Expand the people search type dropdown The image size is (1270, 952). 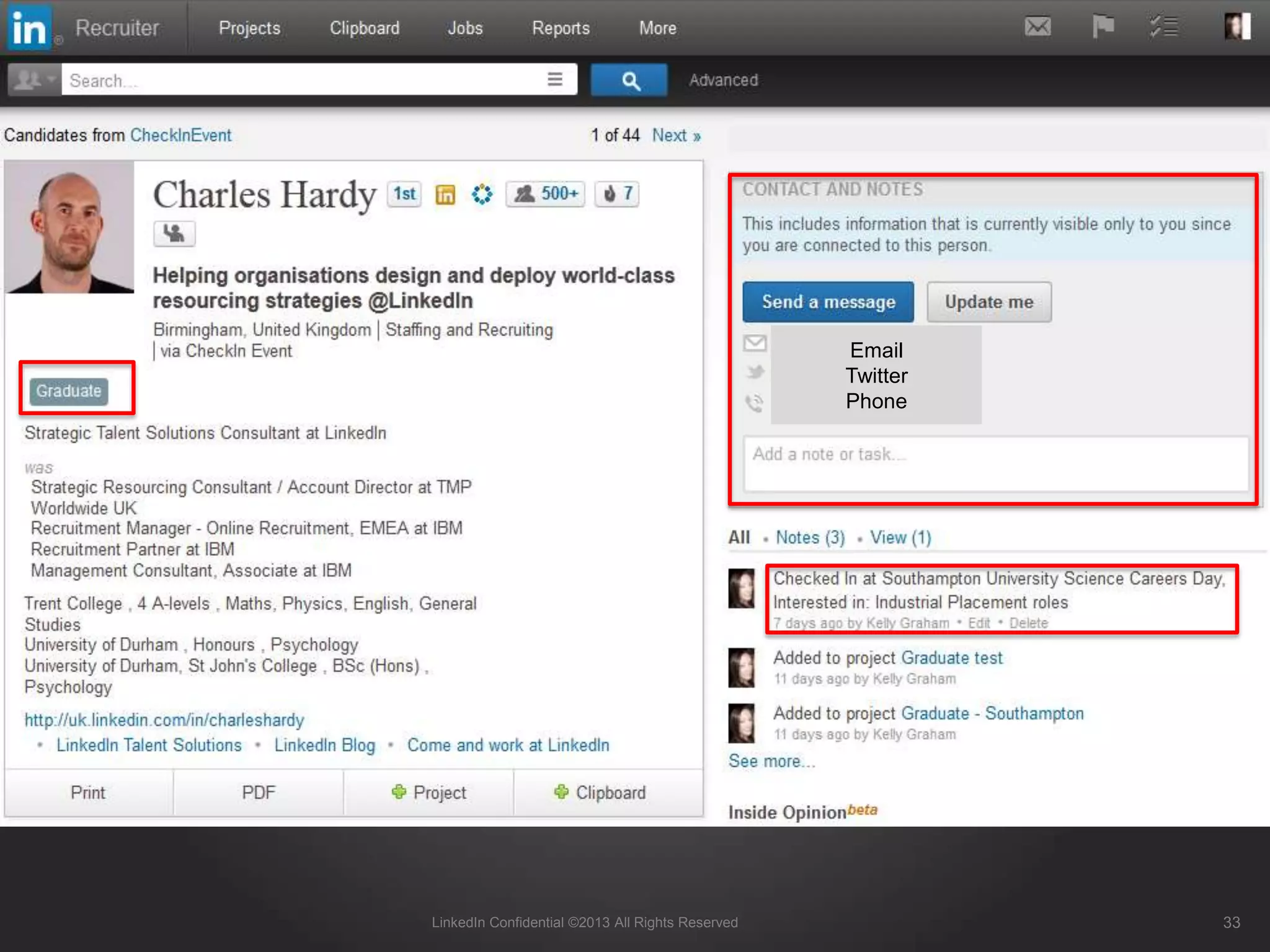pyautogui.click(x=35, y=79)
